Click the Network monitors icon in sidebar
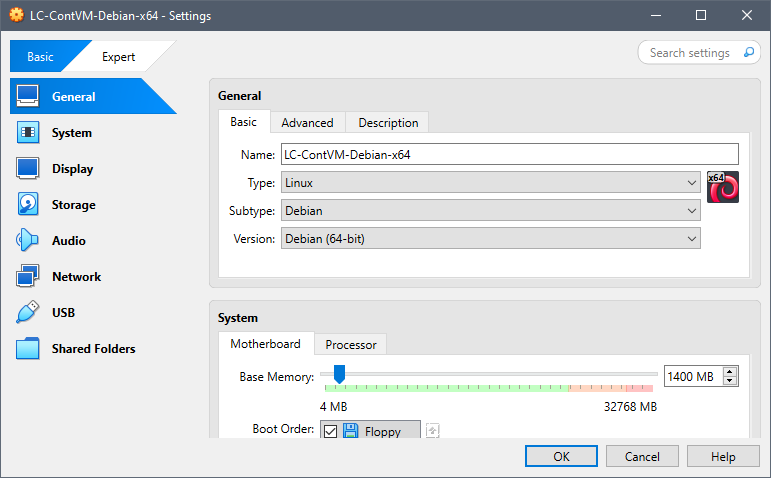 point(28,276)
